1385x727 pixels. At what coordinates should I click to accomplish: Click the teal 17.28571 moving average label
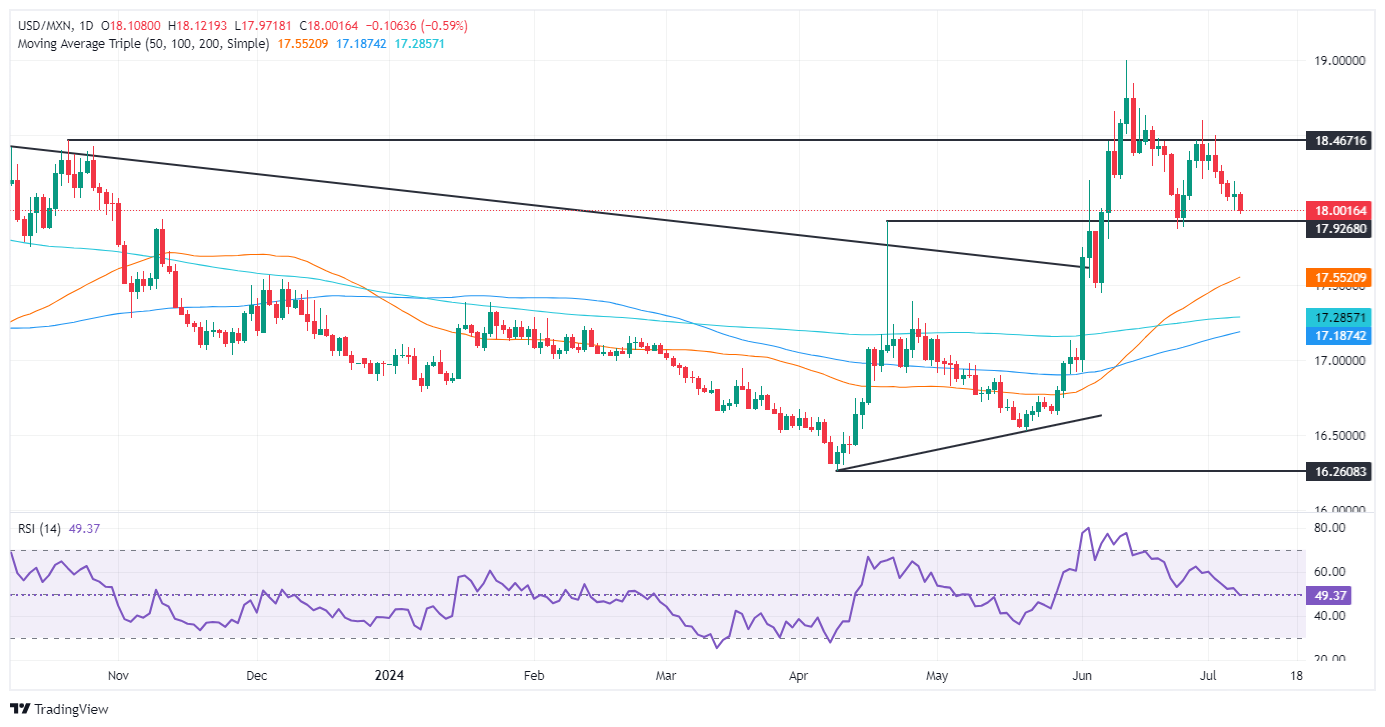[1342, 317]
